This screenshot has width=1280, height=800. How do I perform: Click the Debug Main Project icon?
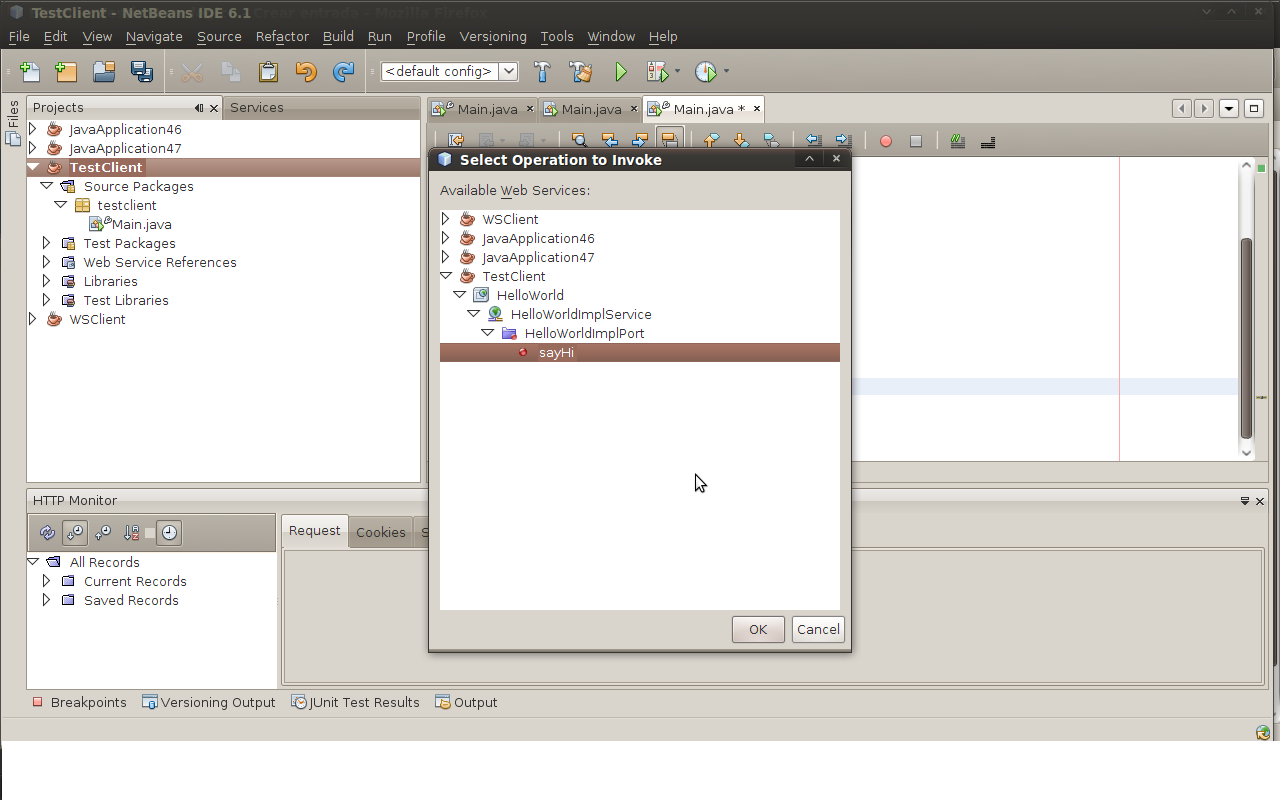[657, 72]
